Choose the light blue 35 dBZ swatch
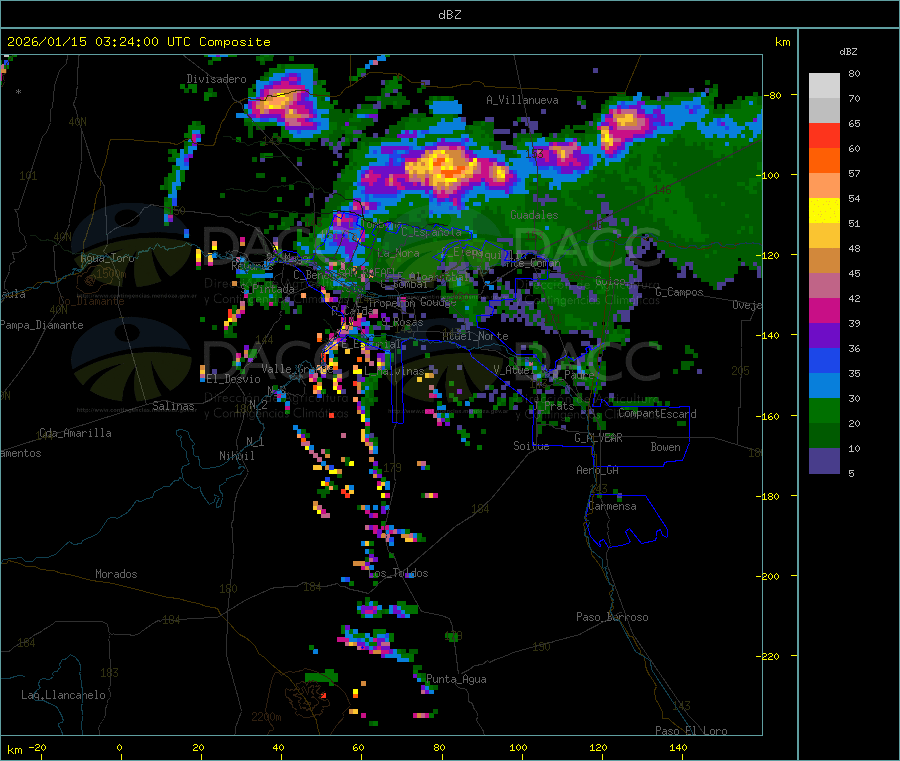The width and height of the screenshot is (900, 761). tap(824, 385)
